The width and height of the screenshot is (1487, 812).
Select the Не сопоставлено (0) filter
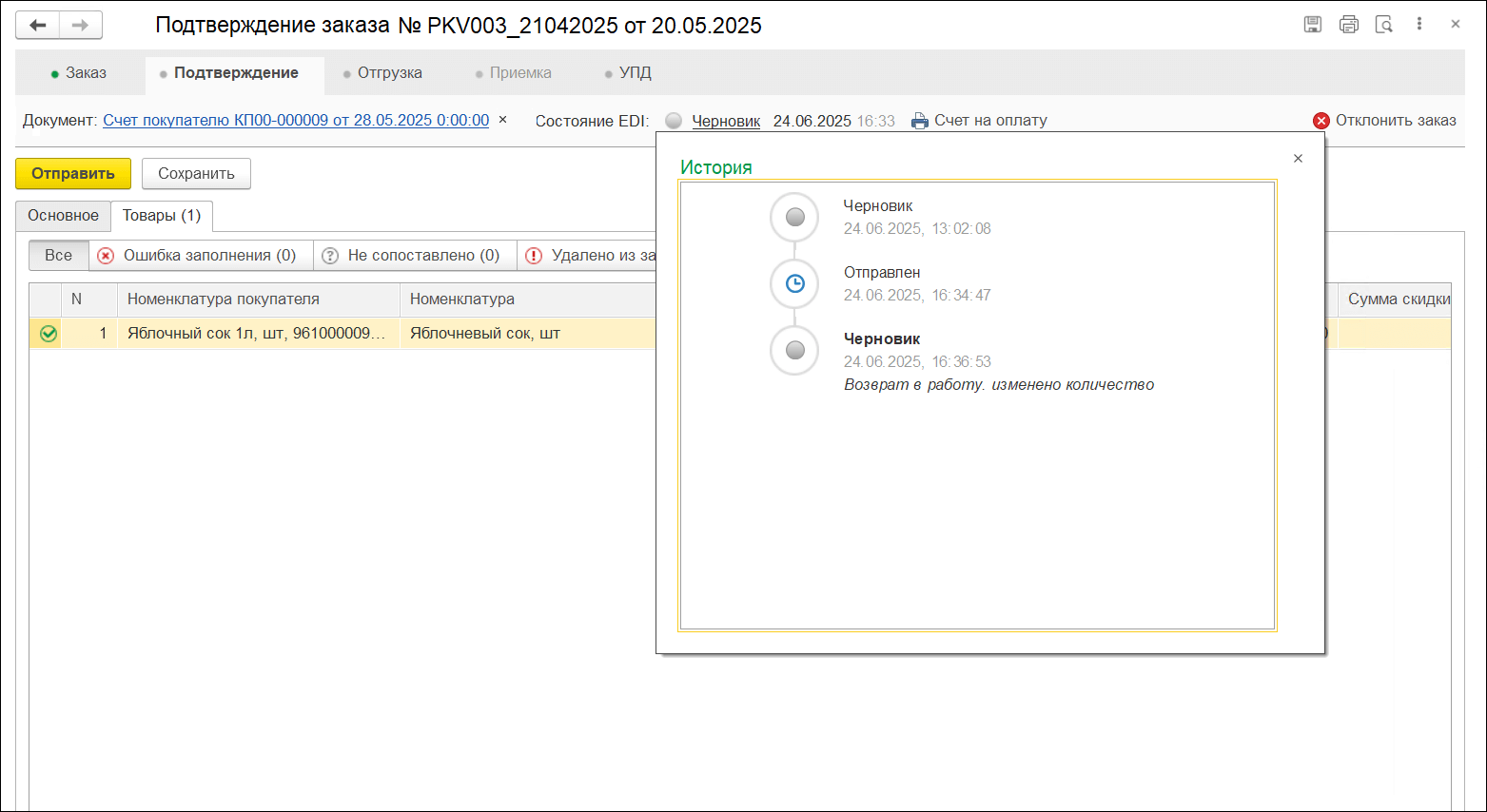pos(414,256)
